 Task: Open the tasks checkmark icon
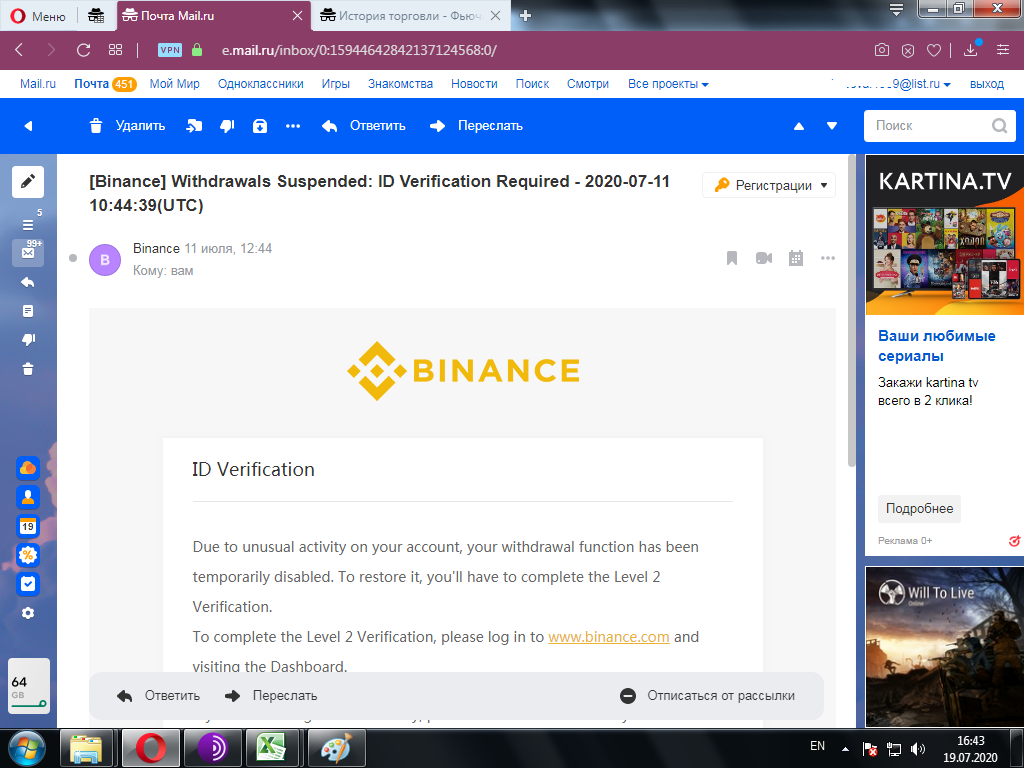[28, 584]
